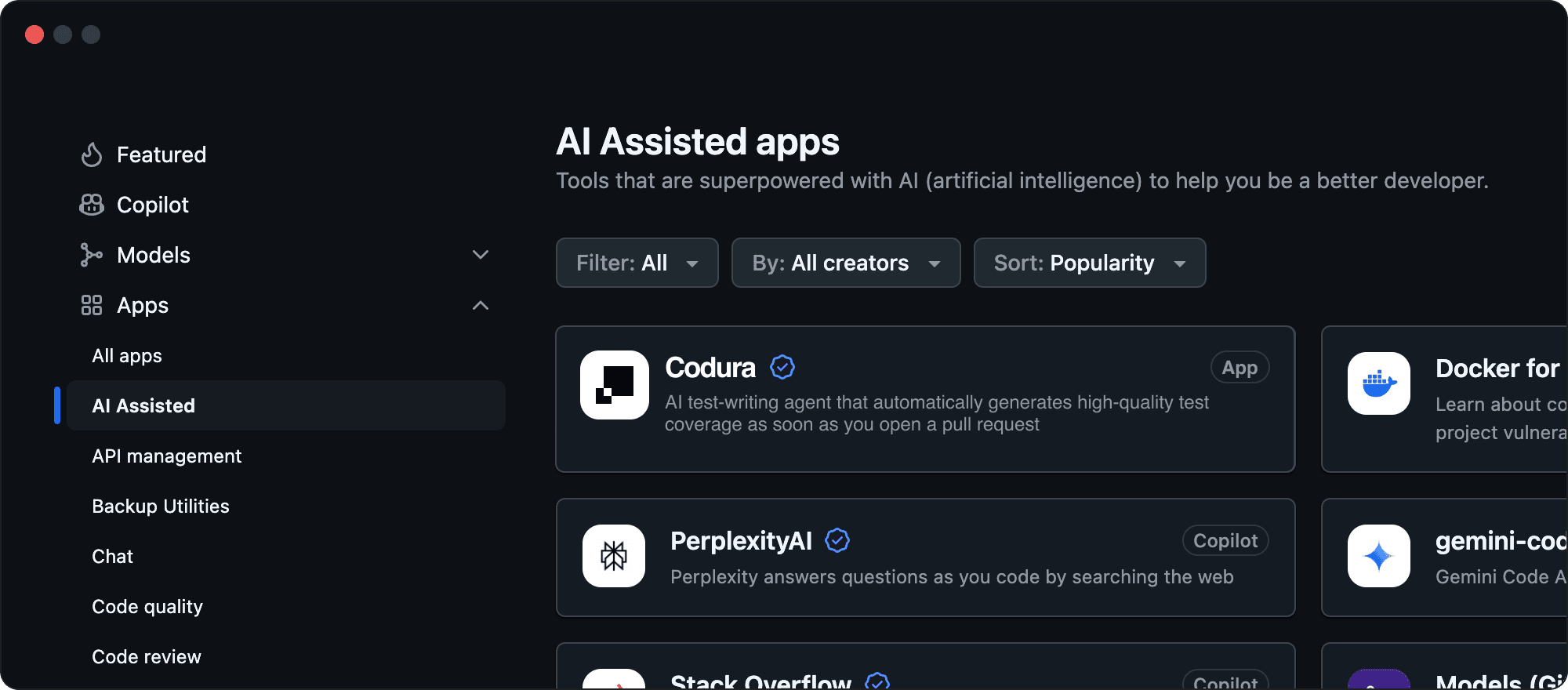1568x690 pixels.
Task: Go to the Featured section
Action: click(x=162, y=154)
